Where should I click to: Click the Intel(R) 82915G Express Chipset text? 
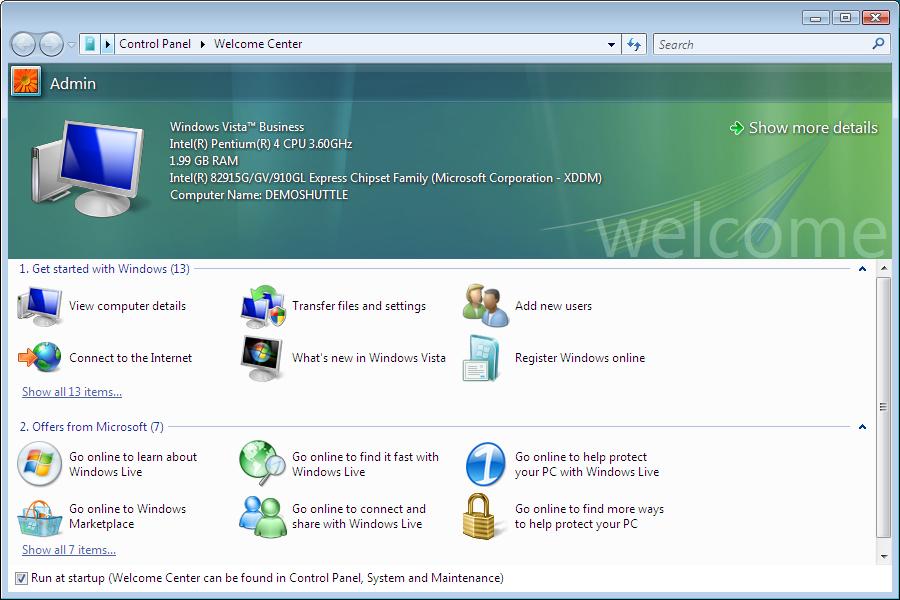[x=386, y=178]
